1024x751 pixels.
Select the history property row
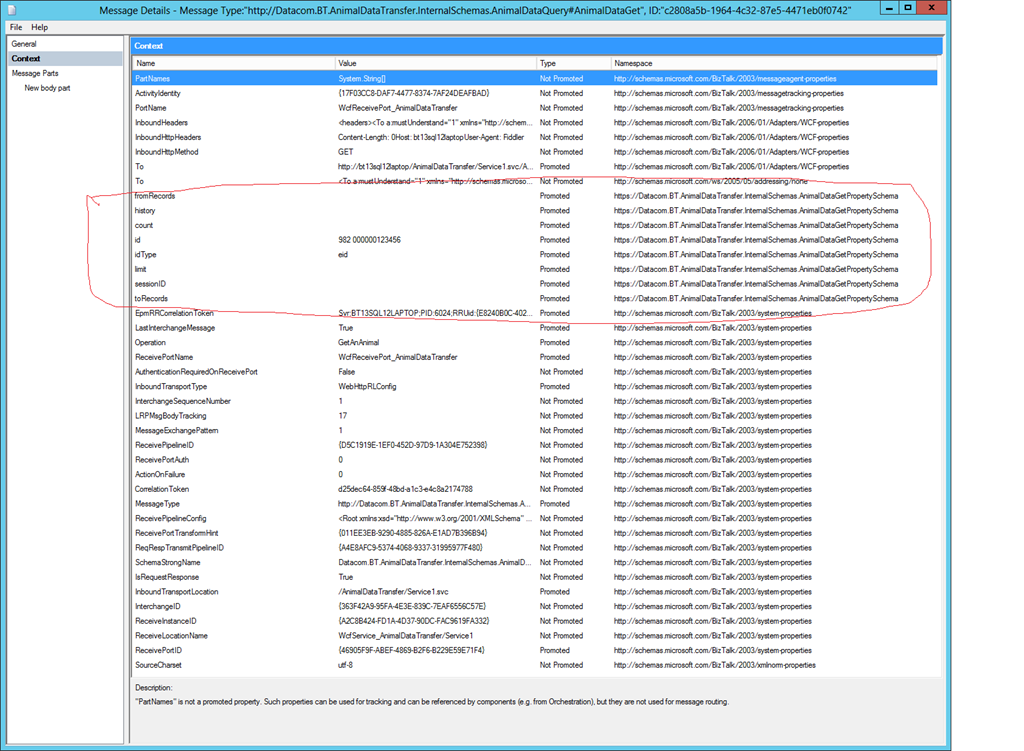535,210
